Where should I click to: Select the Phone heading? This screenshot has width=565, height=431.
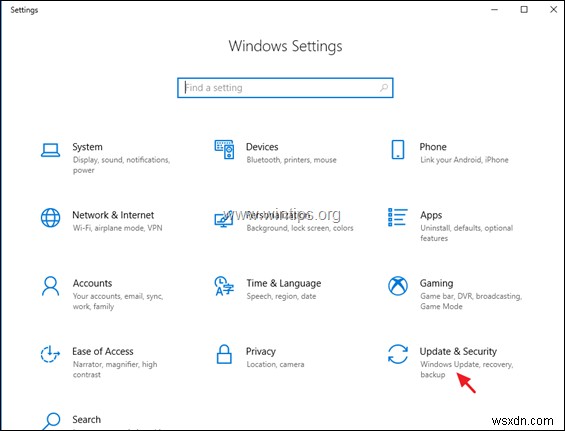tap(433, 147)
